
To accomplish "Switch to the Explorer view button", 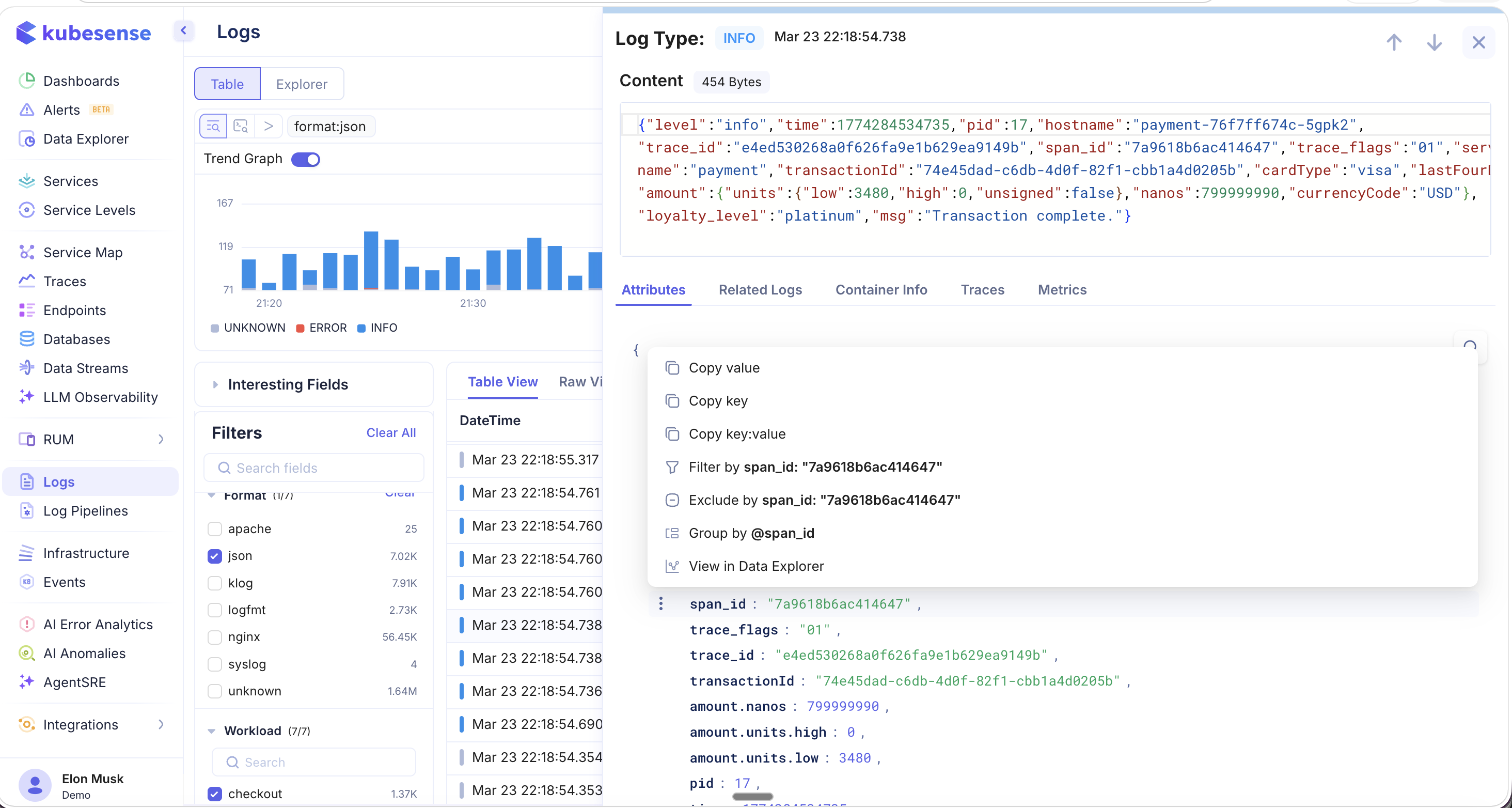I will click(x=302, y=84).
